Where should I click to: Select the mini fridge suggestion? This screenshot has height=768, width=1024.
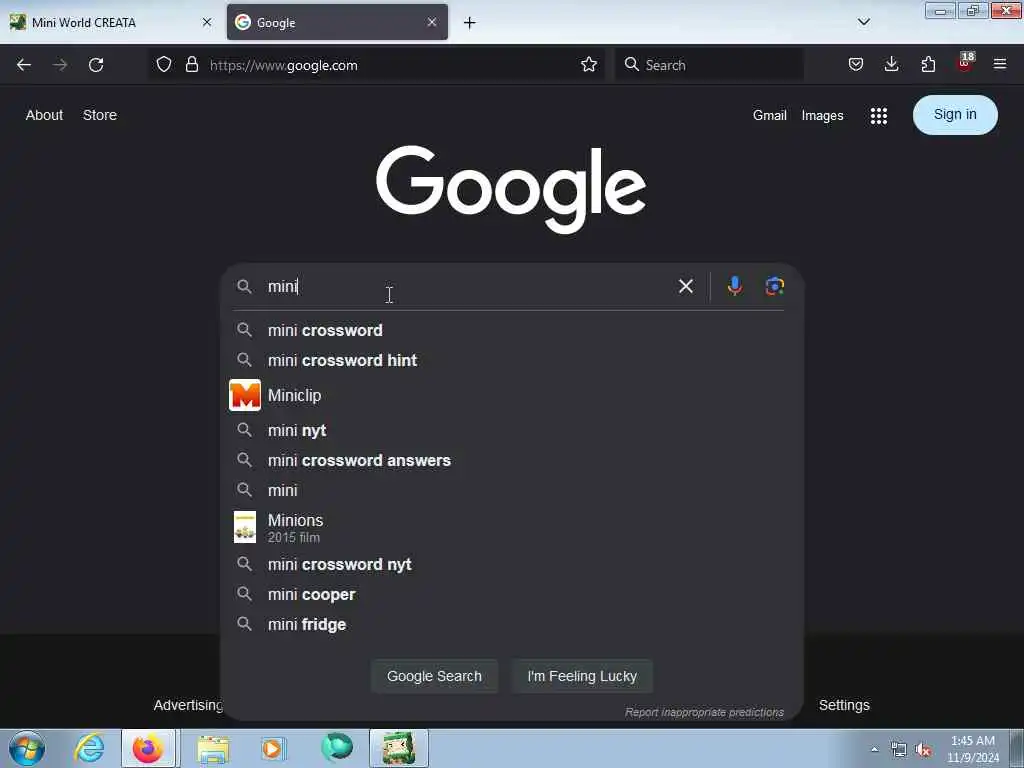click(512, 624)
